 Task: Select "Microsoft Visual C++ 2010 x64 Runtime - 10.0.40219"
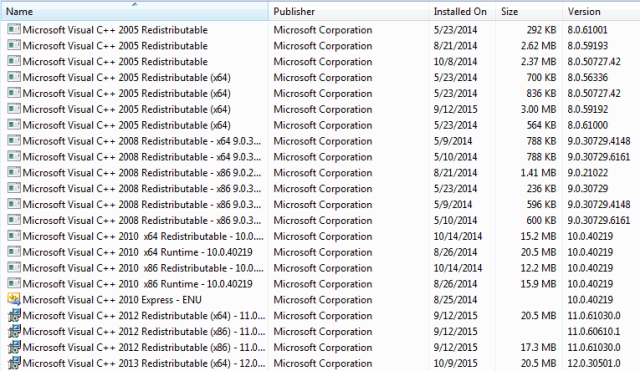click(138, 252)
